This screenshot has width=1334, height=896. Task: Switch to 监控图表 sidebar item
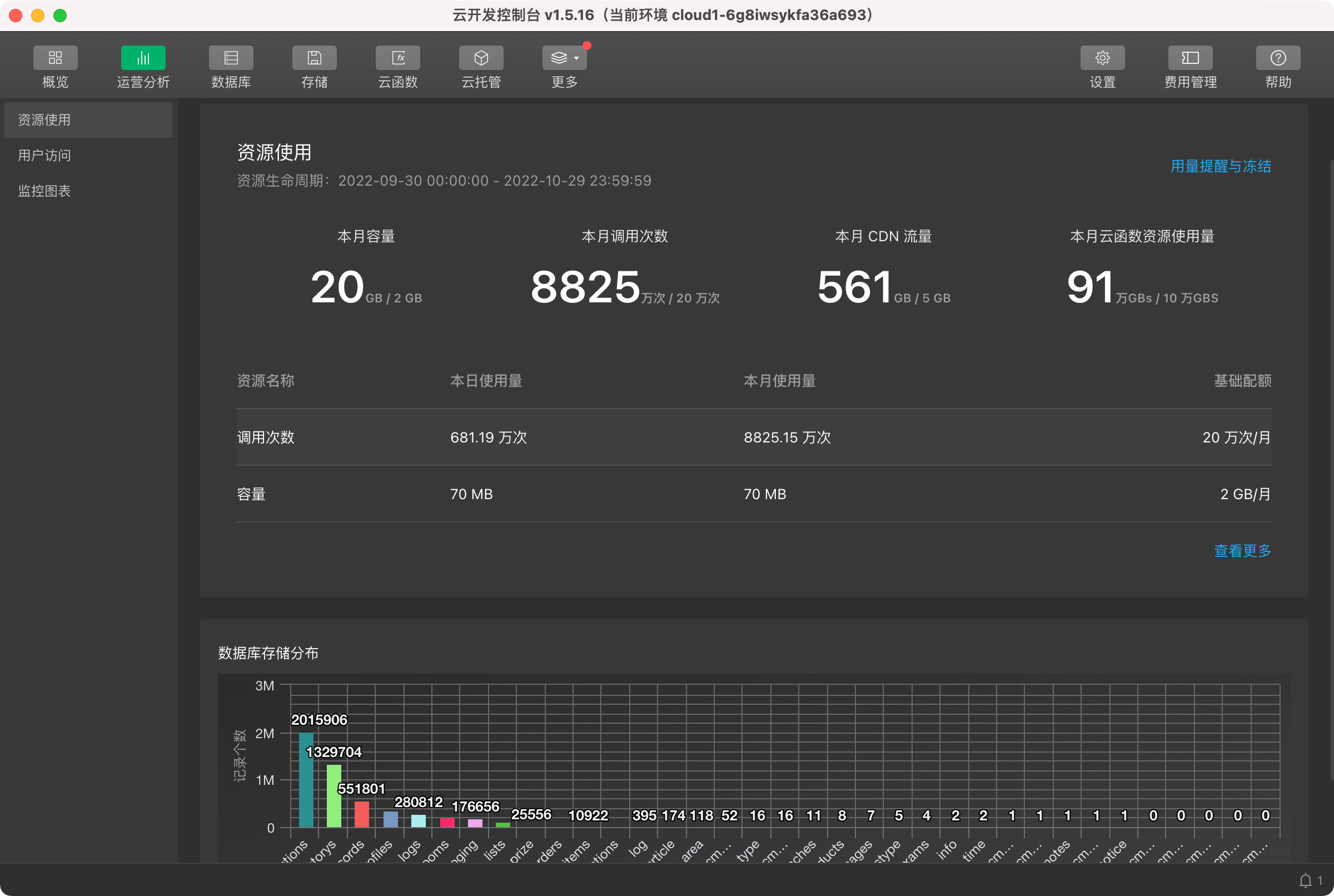(44, 191)
